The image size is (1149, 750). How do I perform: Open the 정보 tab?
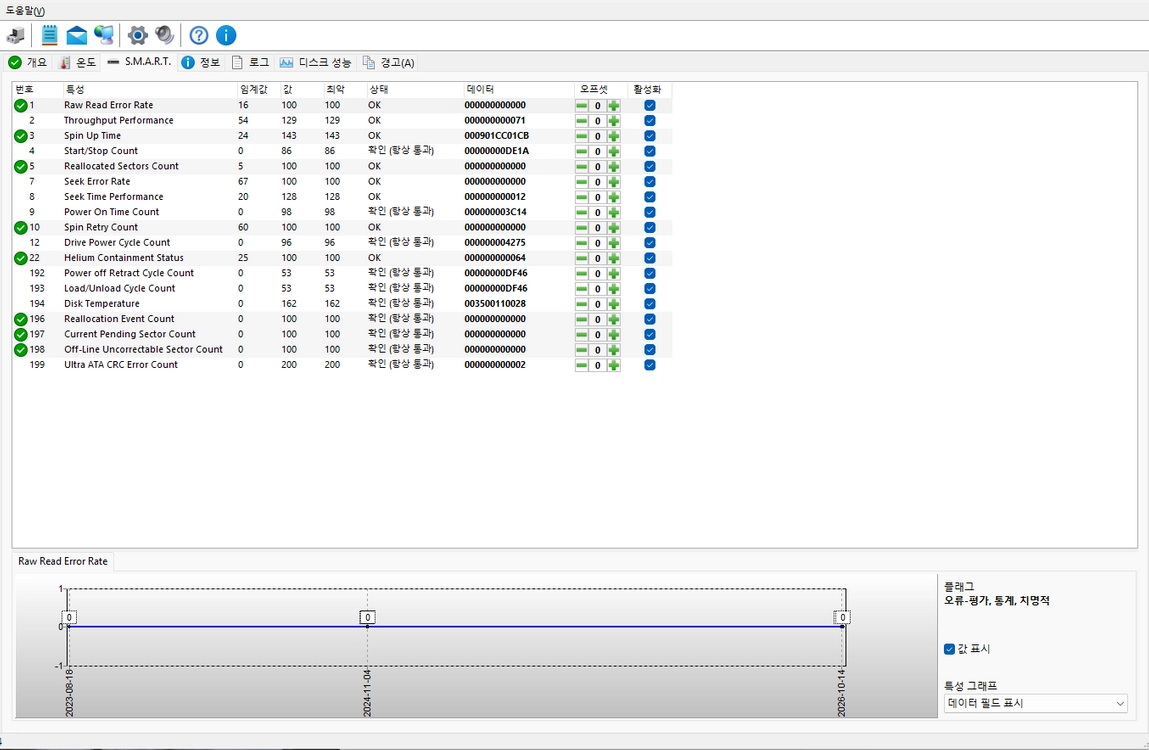pyautogui.click(x=201, y=62)
